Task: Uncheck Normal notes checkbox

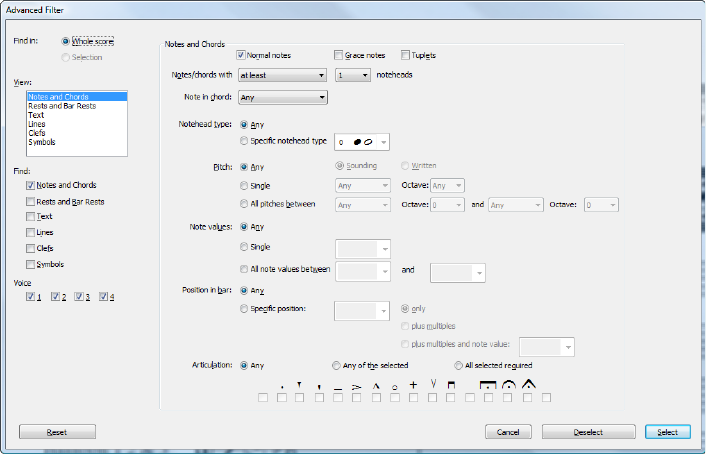Action: [241, 55]
